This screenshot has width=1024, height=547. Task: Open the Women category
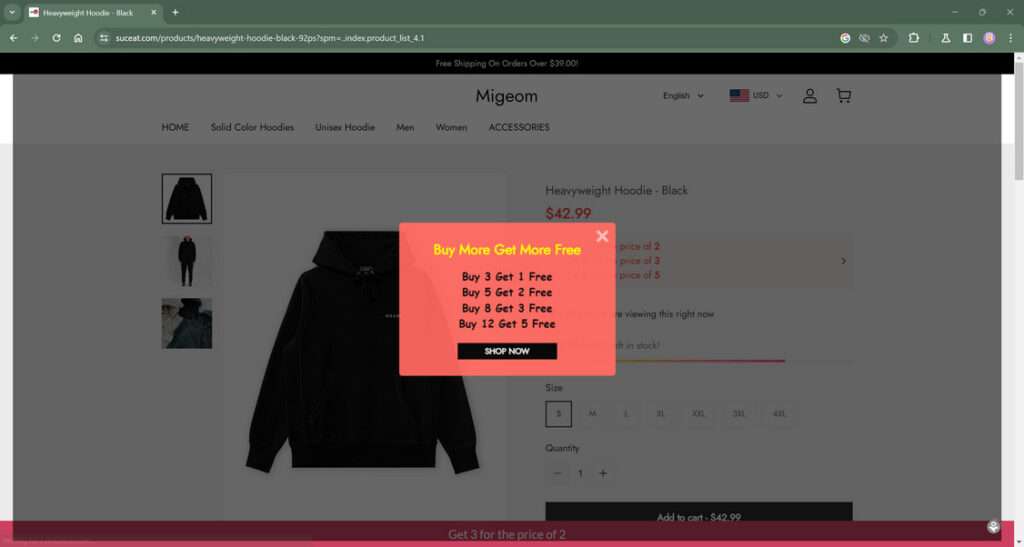point(451,127)
